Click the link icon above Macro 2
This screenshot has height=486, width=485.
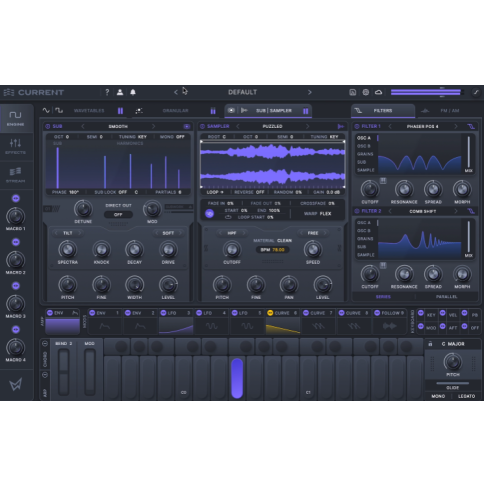[x=16, y=242]
